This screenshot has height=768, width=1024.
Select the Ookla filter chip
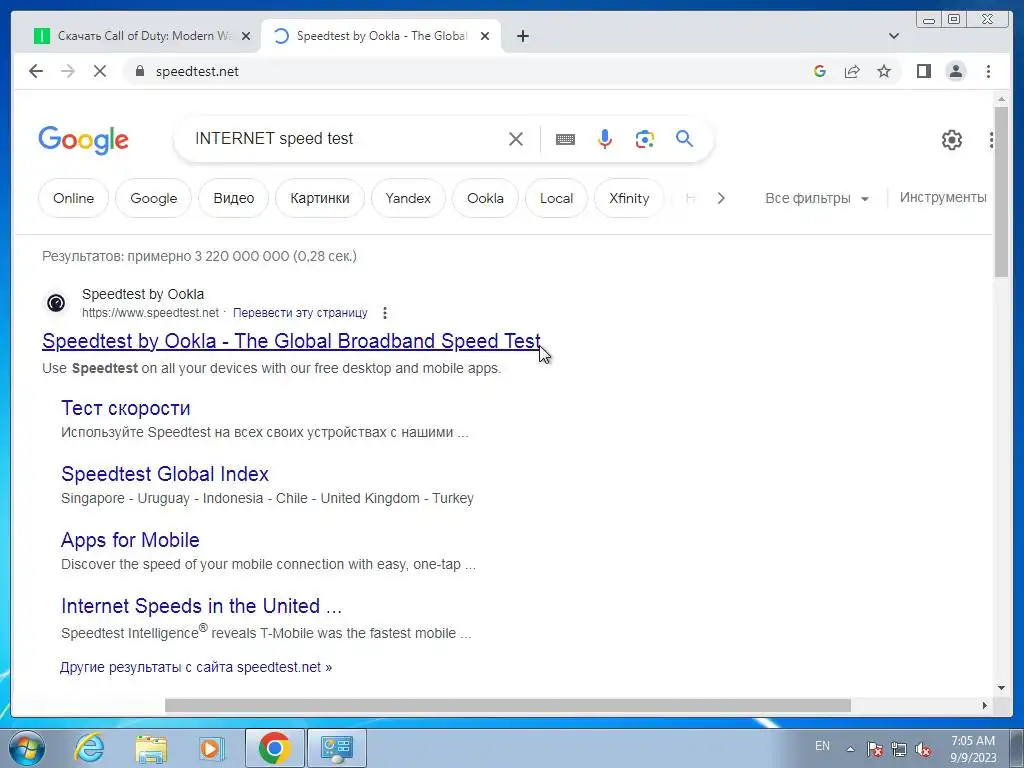485,198
